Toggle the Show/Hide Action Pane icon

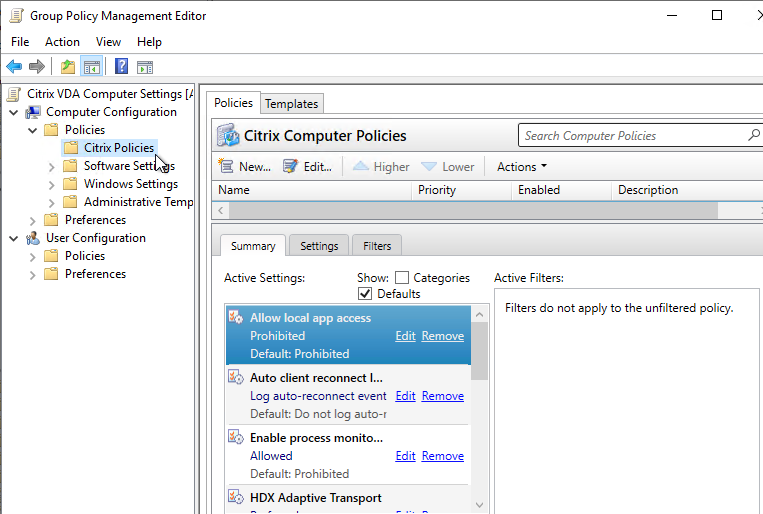(x=145, y=67)
